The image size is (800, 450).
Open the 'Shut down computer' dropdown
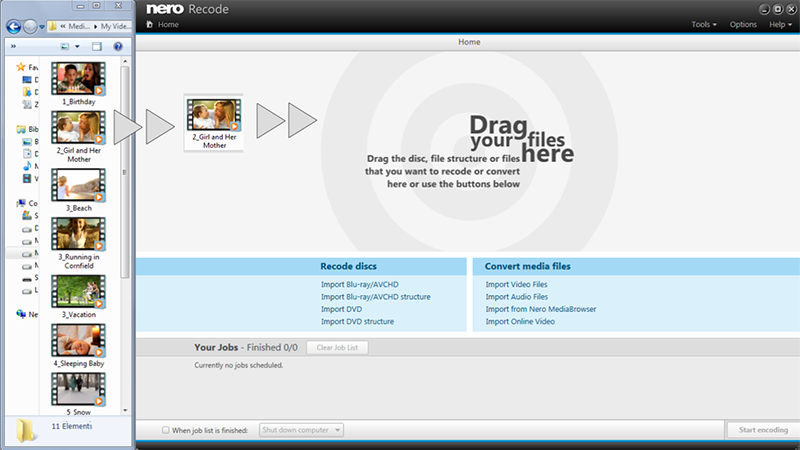(301, 430)
